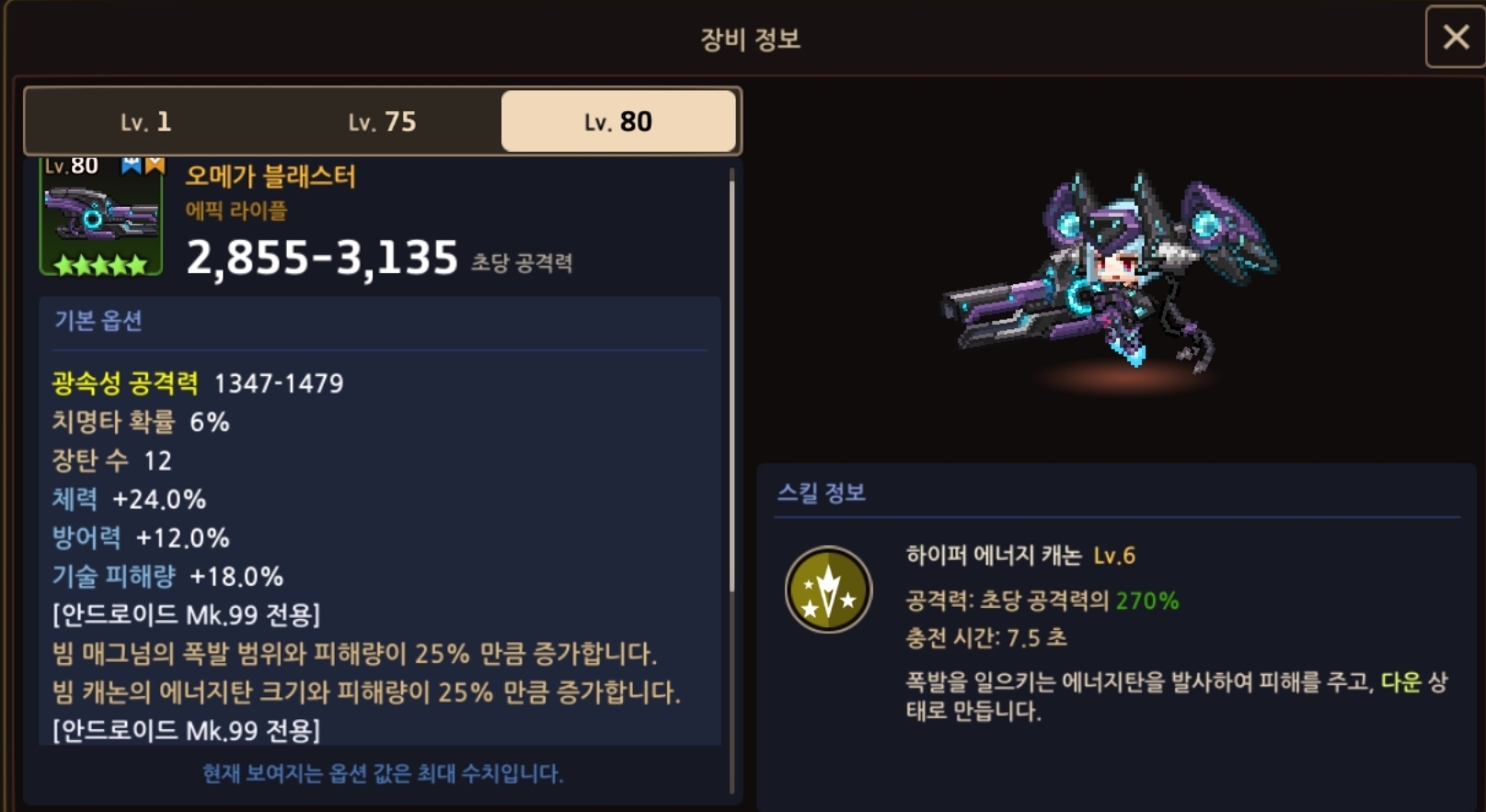Click the green star rating under weapon
The width and height of the screenshot is (1486, 812).
pos(100,265)
